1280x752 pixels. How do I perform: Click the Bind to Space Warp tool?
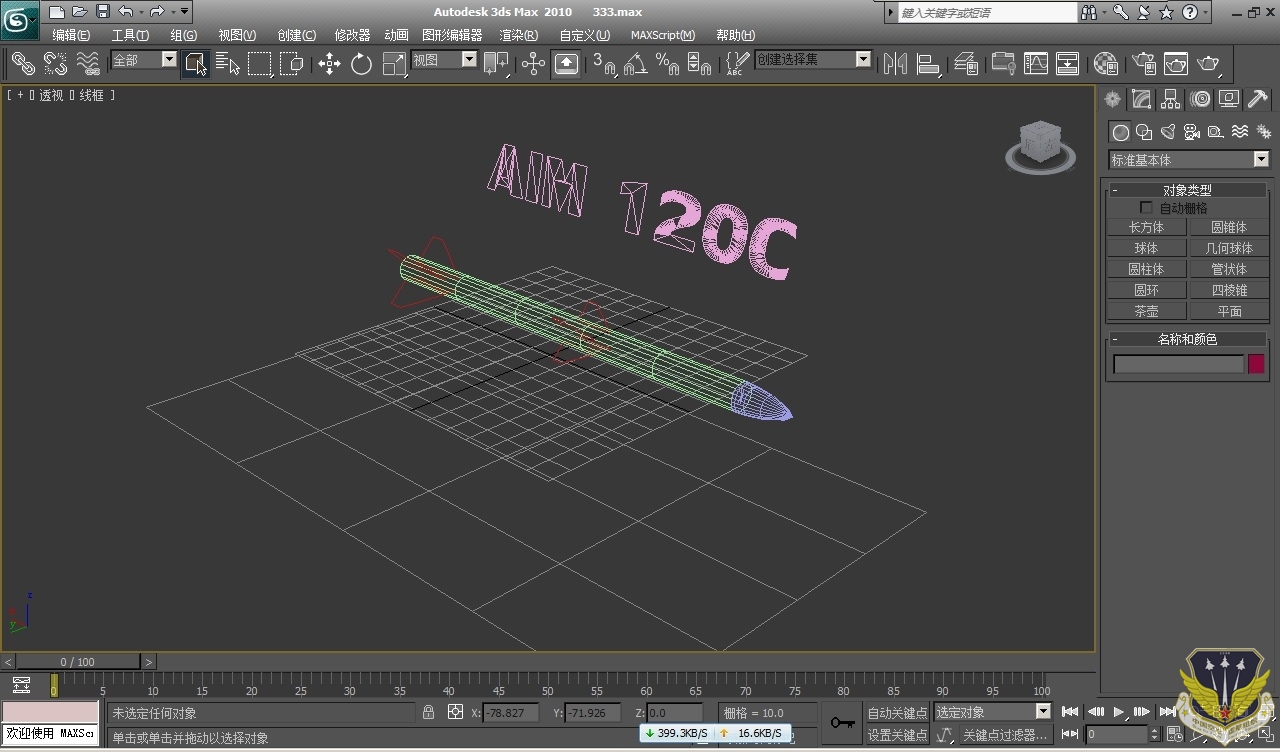coord(88,63)
